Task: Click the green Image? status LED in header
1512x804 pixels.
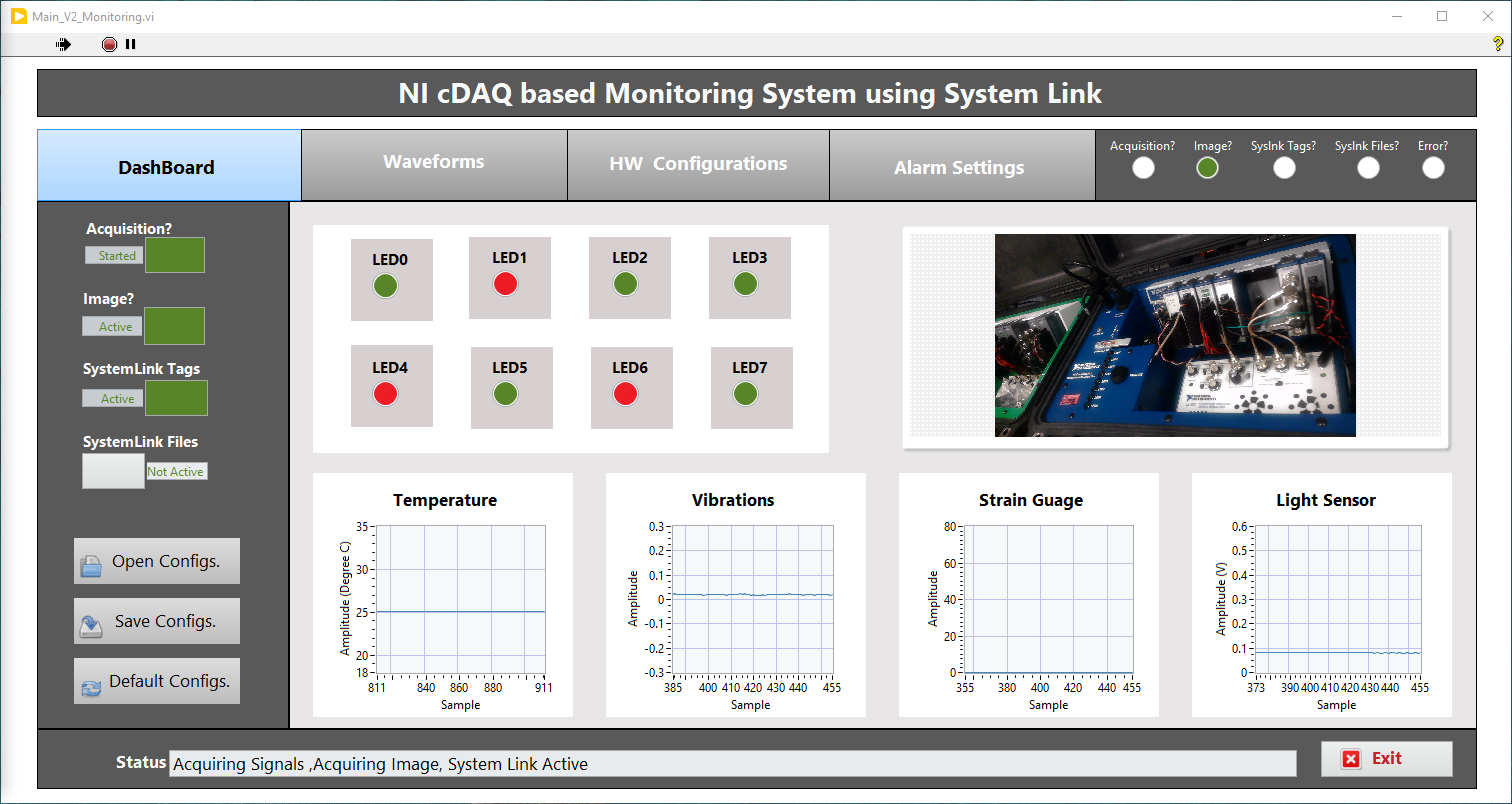Action: coord(1207,168)
